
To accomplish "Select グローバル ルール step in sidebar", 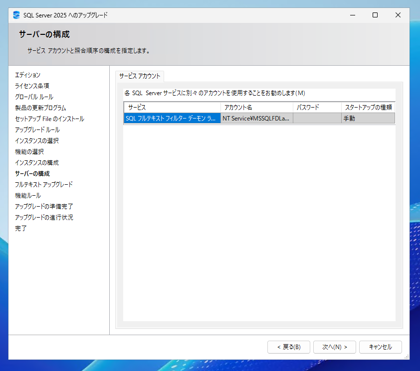I will point(34,97).
